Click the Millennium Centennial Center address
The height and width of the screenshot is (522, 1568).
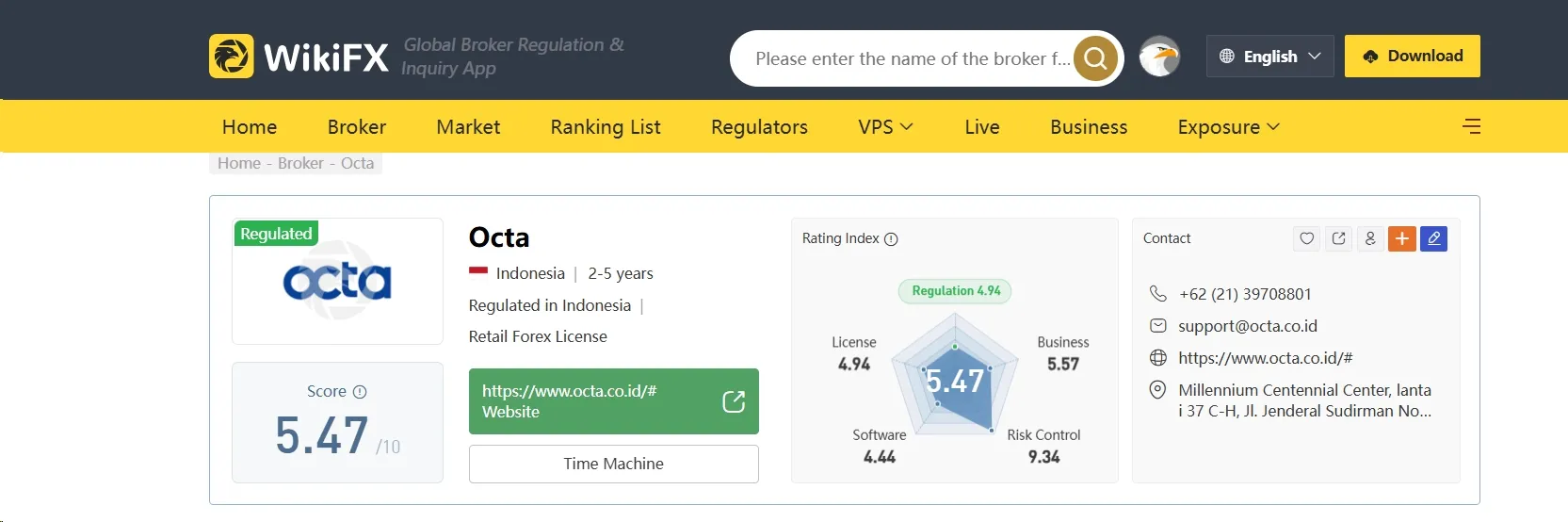pos(1304,400)
